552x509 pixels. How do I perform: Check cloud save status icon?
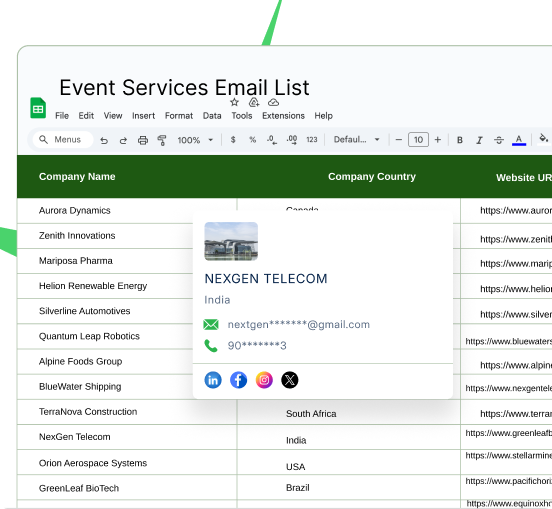274,102
